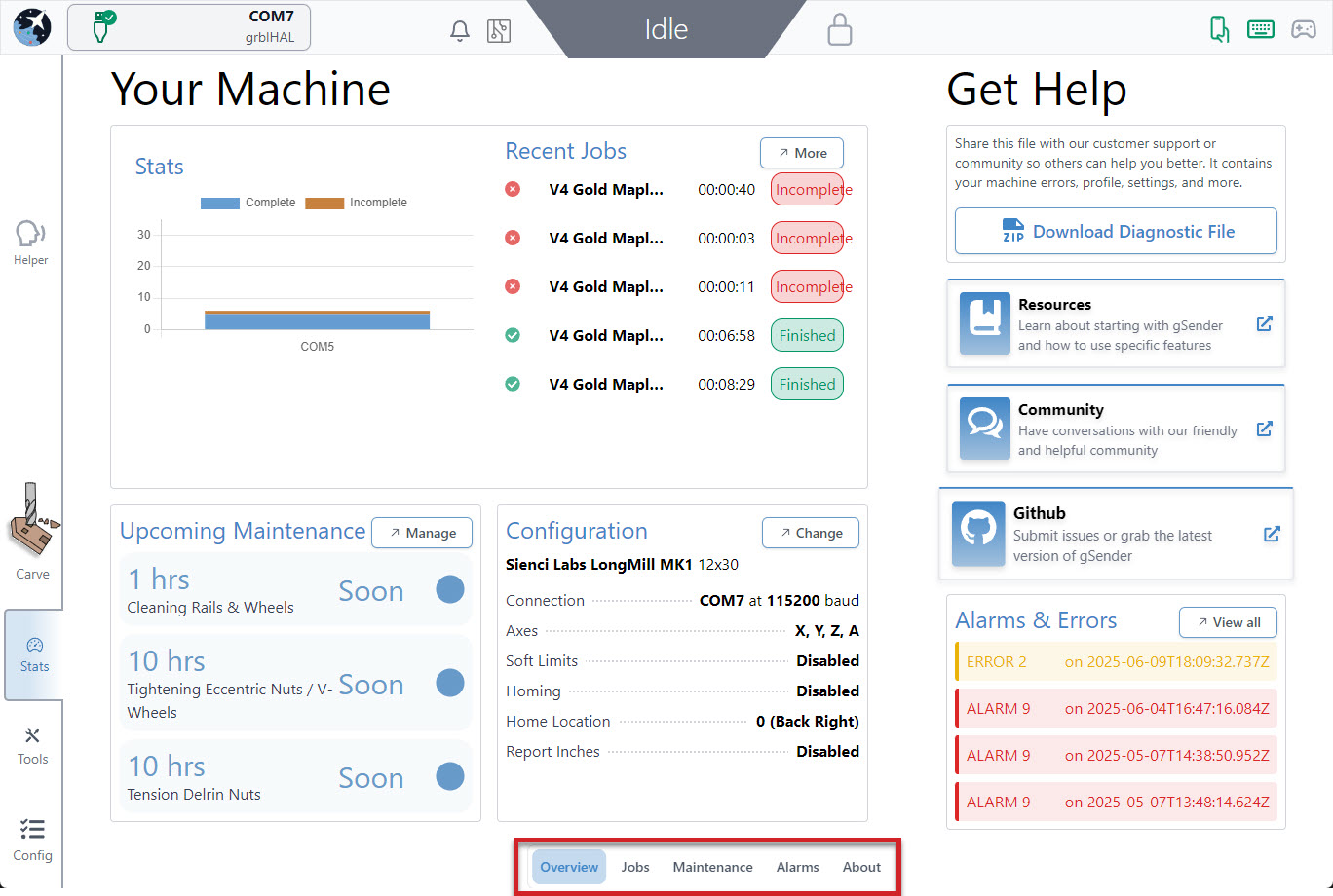Click the red X icon of the 00:00:11 job
The width and height of the screenshot is (1333, 896).
click(x=513, y=286)
